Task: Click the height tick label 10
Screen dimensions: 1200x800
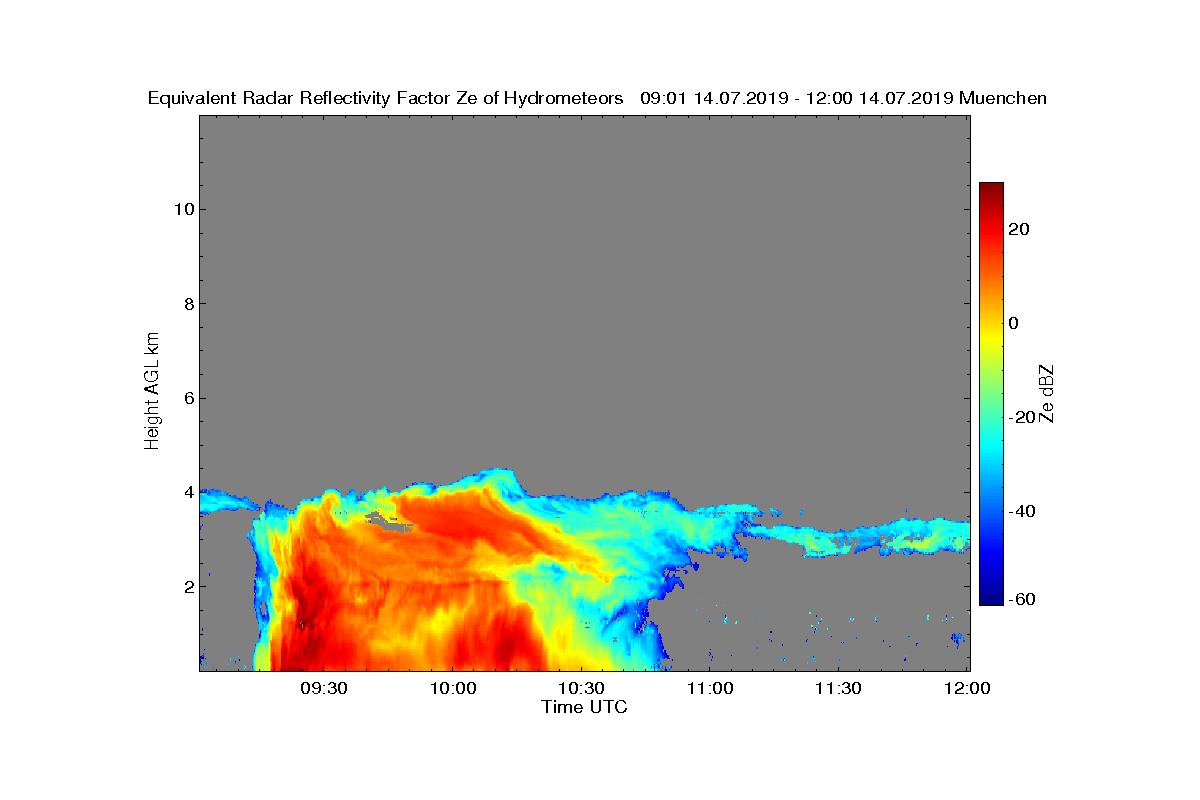Action: (182, 209)
